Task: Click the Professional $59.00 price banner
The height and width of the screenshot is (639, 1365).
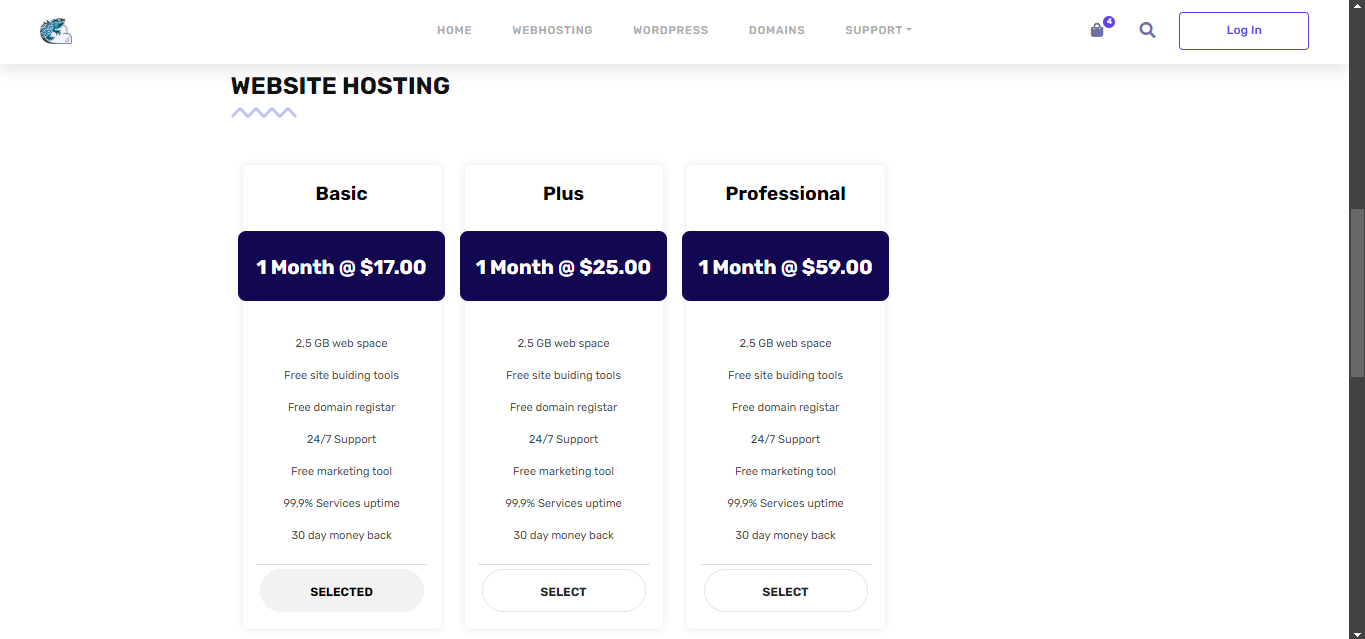Action: (x=785, y=266)
